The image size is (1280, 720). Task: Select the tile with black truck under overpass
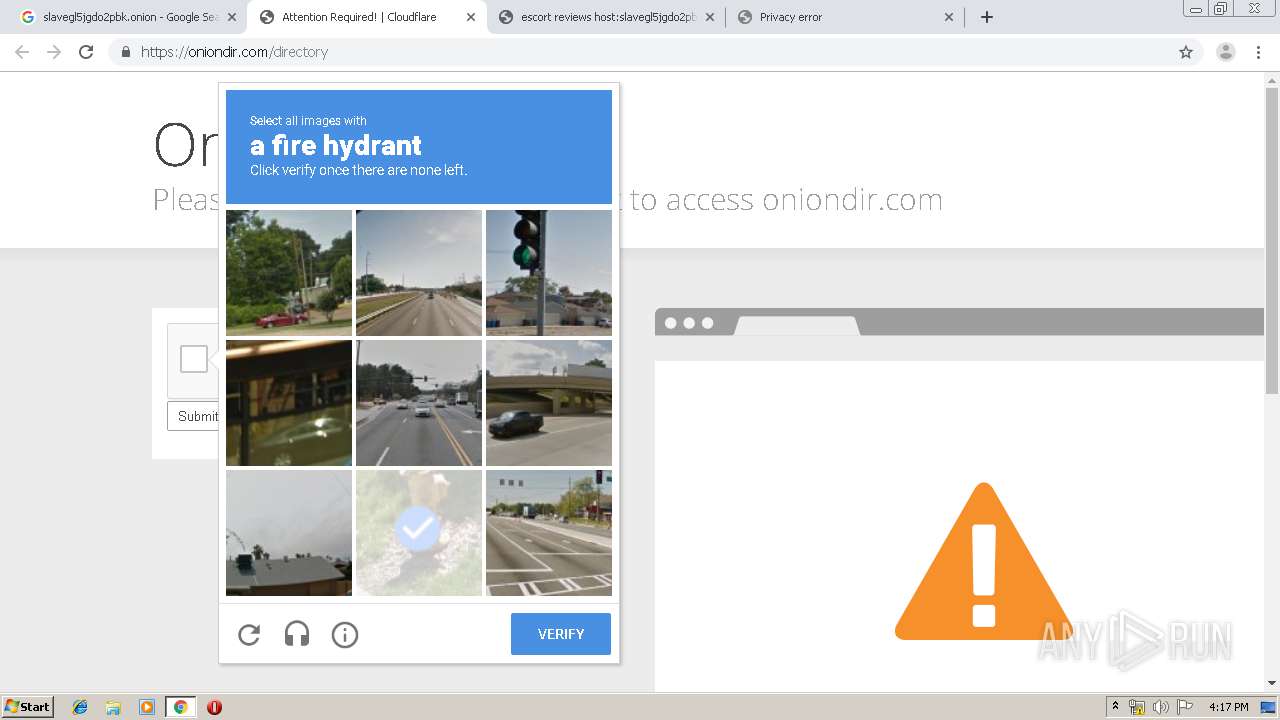click(x=549, y=403)
